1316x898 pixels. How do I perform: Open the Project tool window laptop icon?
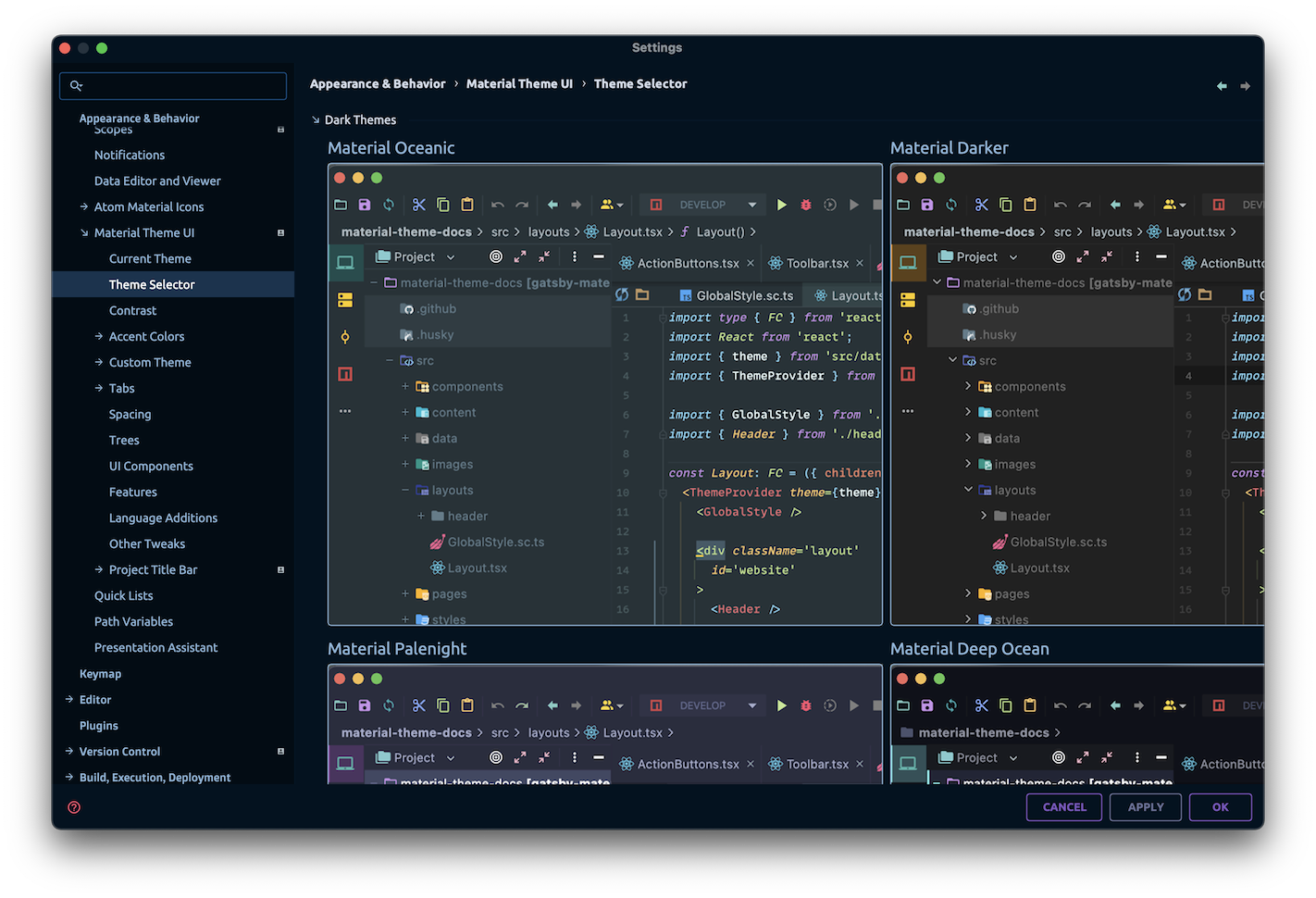(x=345, y=262)
